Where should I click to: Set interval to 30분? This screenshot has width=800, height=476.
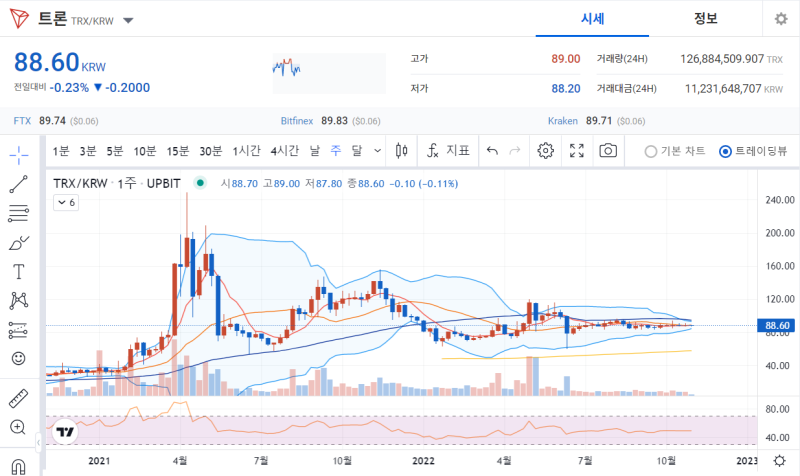click(x=211, y=151)
